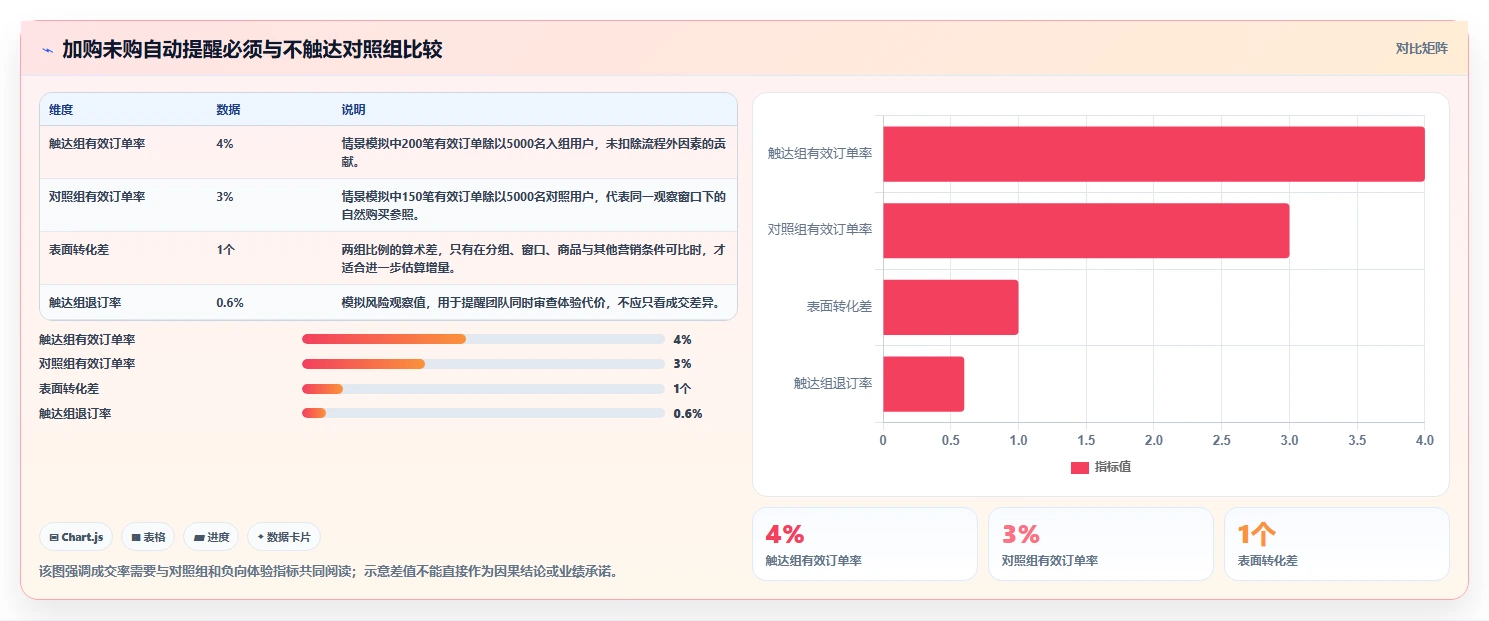This screenshot has width=1489, height=621.
Task: Click the 进度 tag chip
Action: click(x=211, y=537)
